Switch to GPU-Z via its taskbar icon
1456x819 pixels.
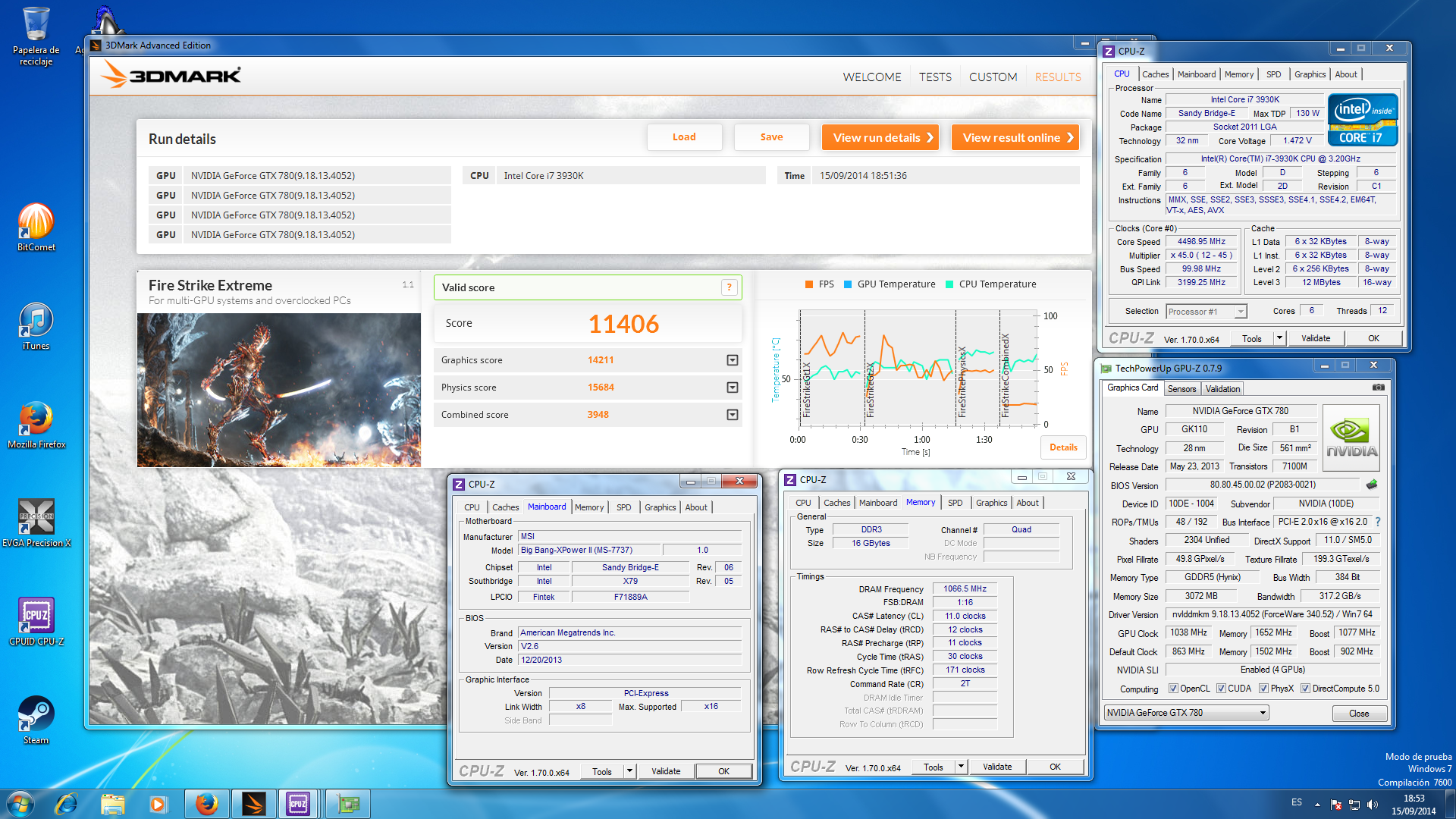(347, 804)
